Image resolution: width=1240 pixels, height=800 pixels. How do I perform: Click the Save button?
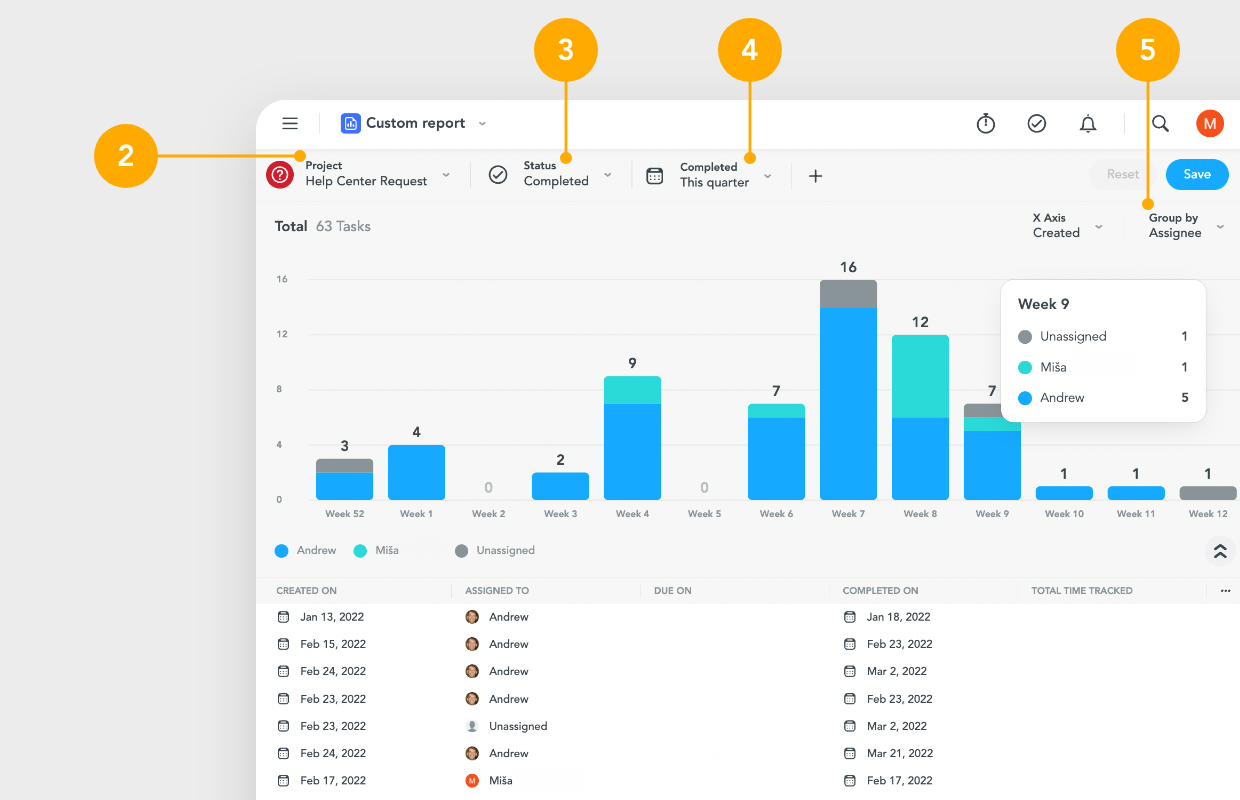pos(1196,174)
